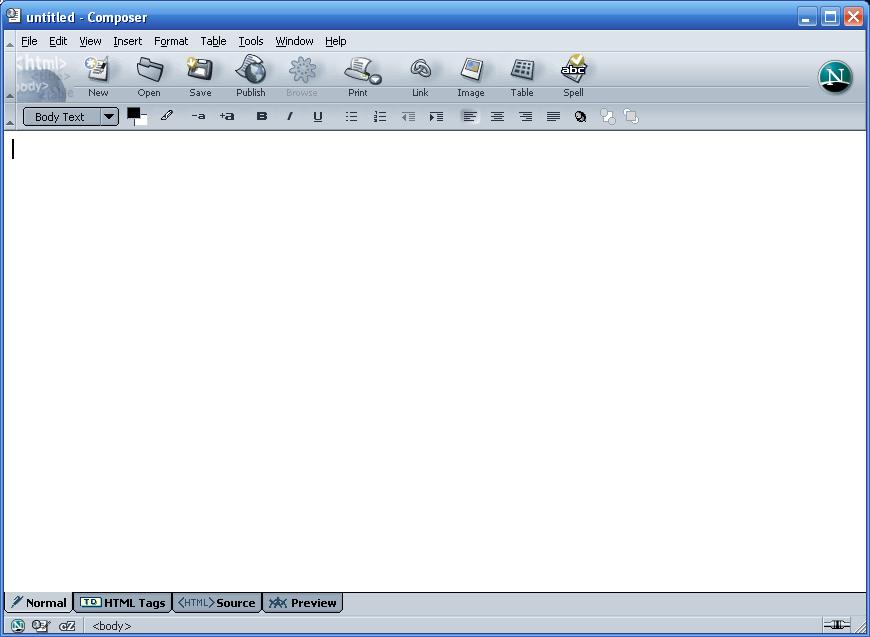The image size is (870, 637).
Task: Insert a picture using Image icon
Action: [x=471, y=77]
